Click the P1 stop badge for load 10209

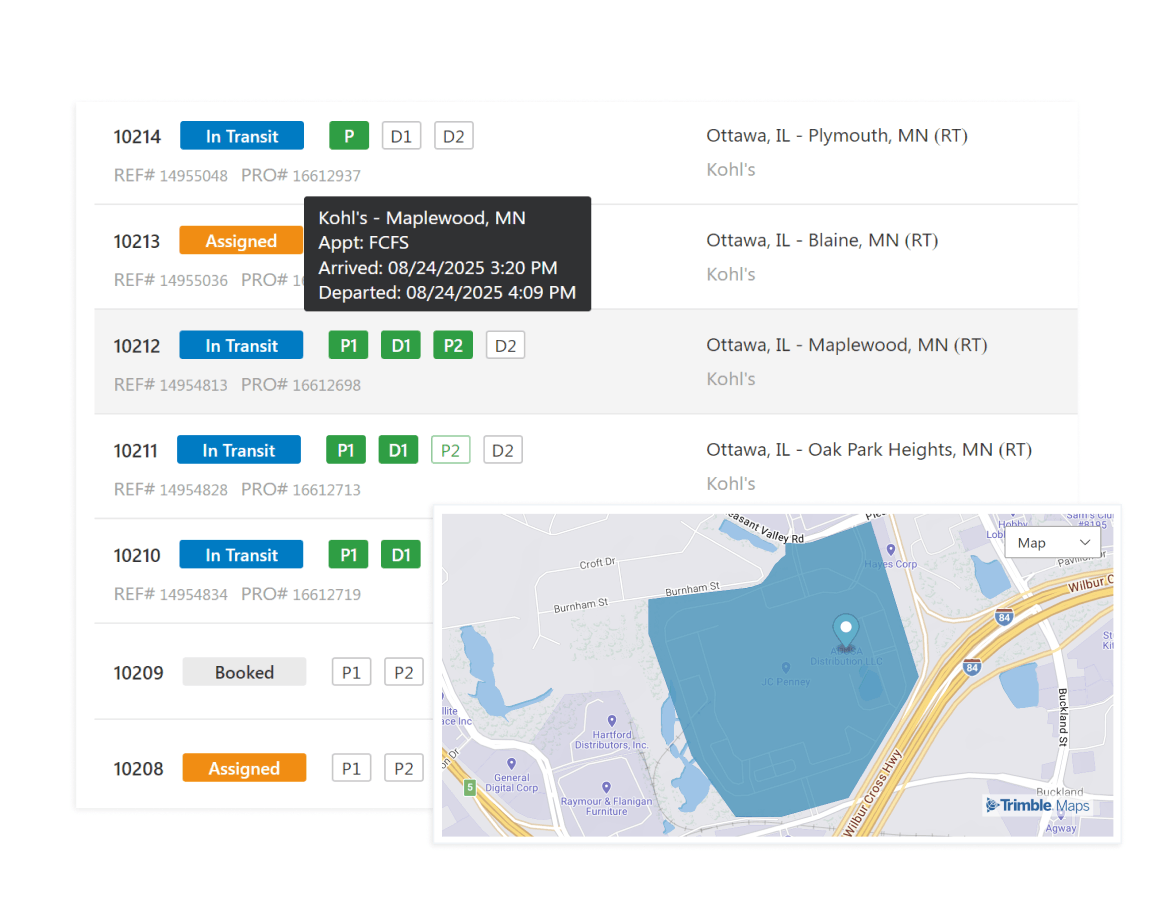pos(351,672)
